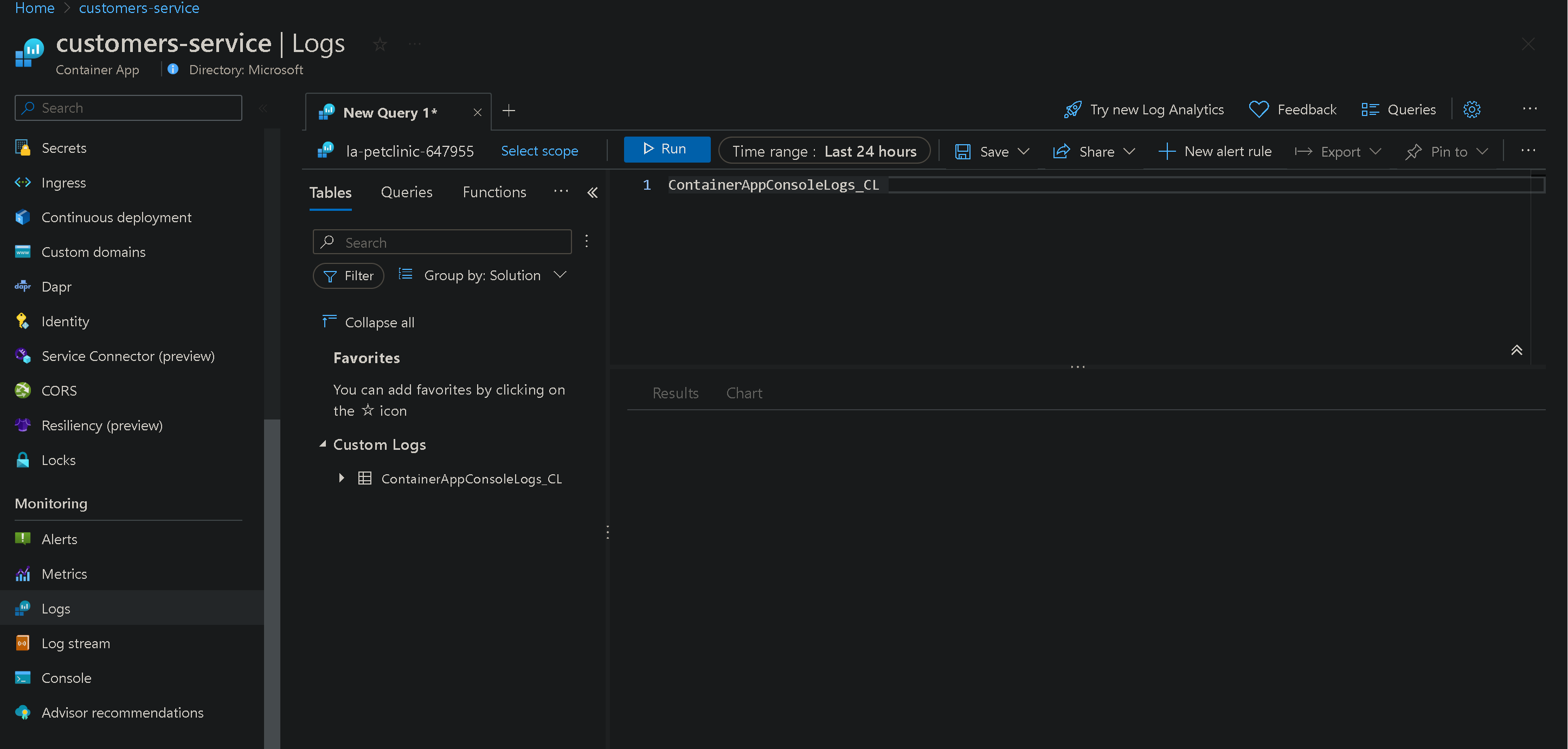1568x749 pixels.
Task: Open the Ingress settings
Action: click(63, 183)
